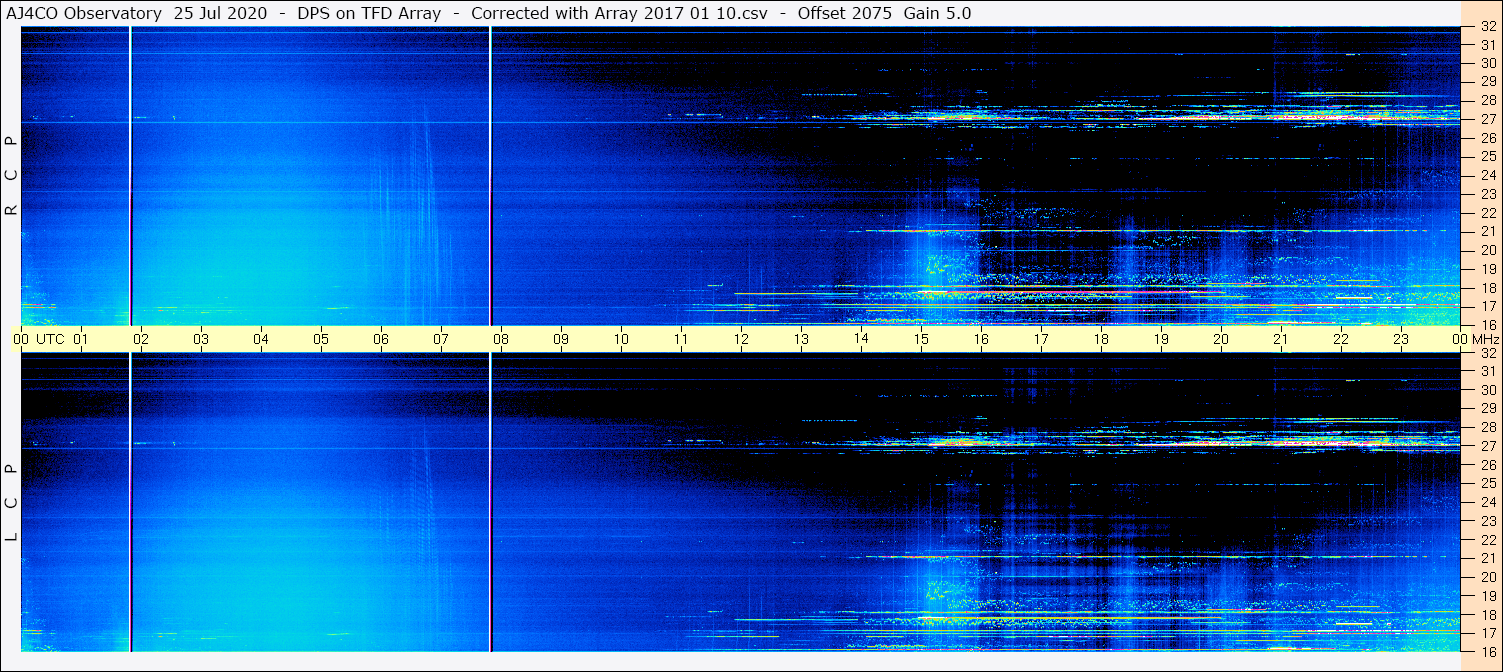Image resolution: width=1503 pixels, height=672 pixels.
Task: Click the 07 hour tick label
Action: pos(441,339)
